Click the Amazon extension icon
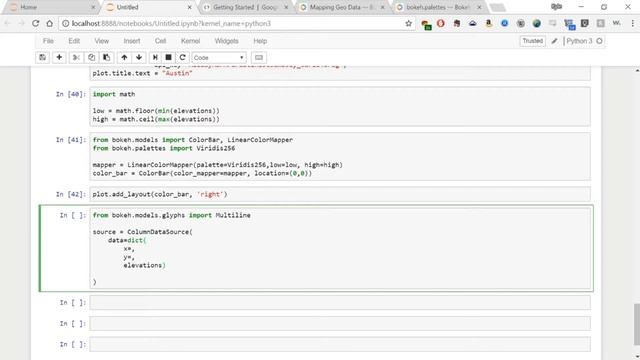This screenshot has height=360, width=640. point(489,24)
